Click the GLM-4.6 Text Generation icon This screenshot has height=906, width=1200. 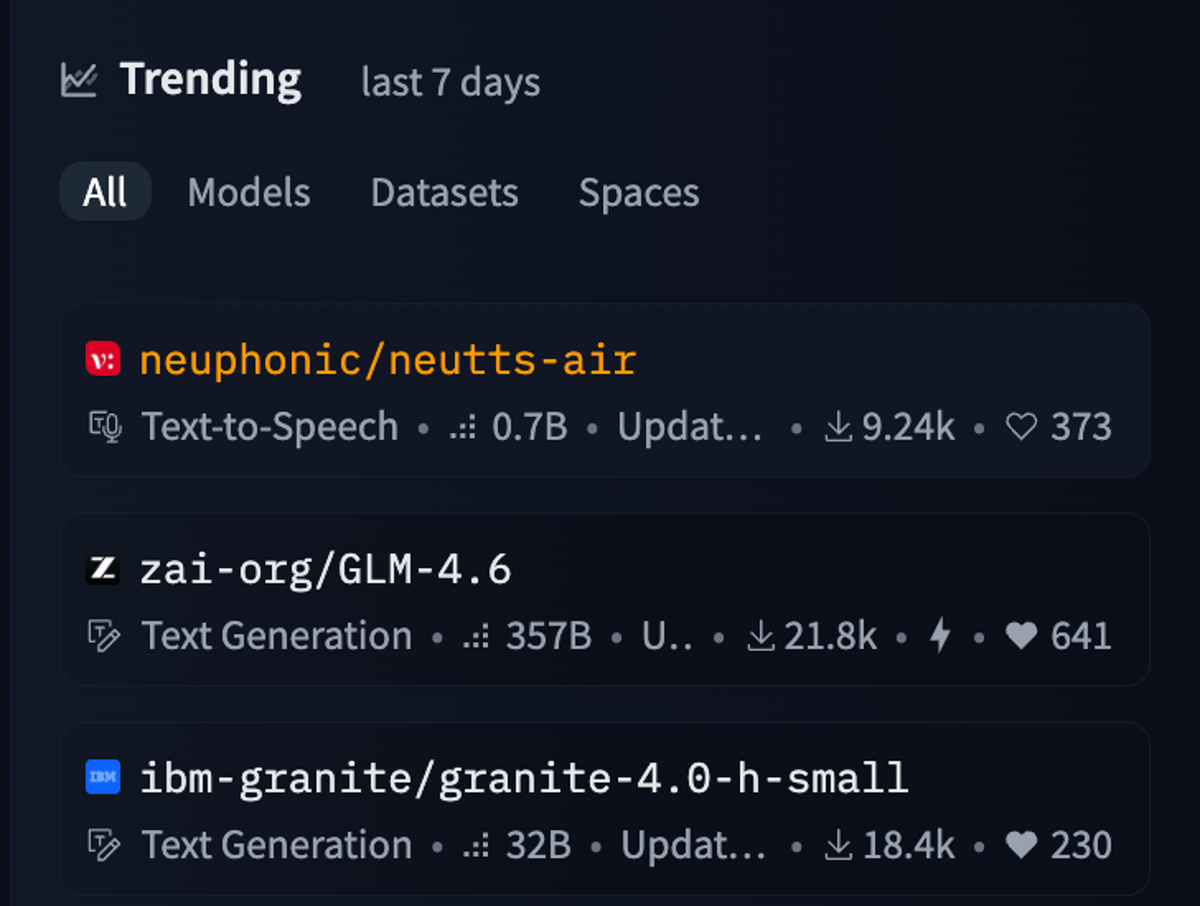[104, 636]
